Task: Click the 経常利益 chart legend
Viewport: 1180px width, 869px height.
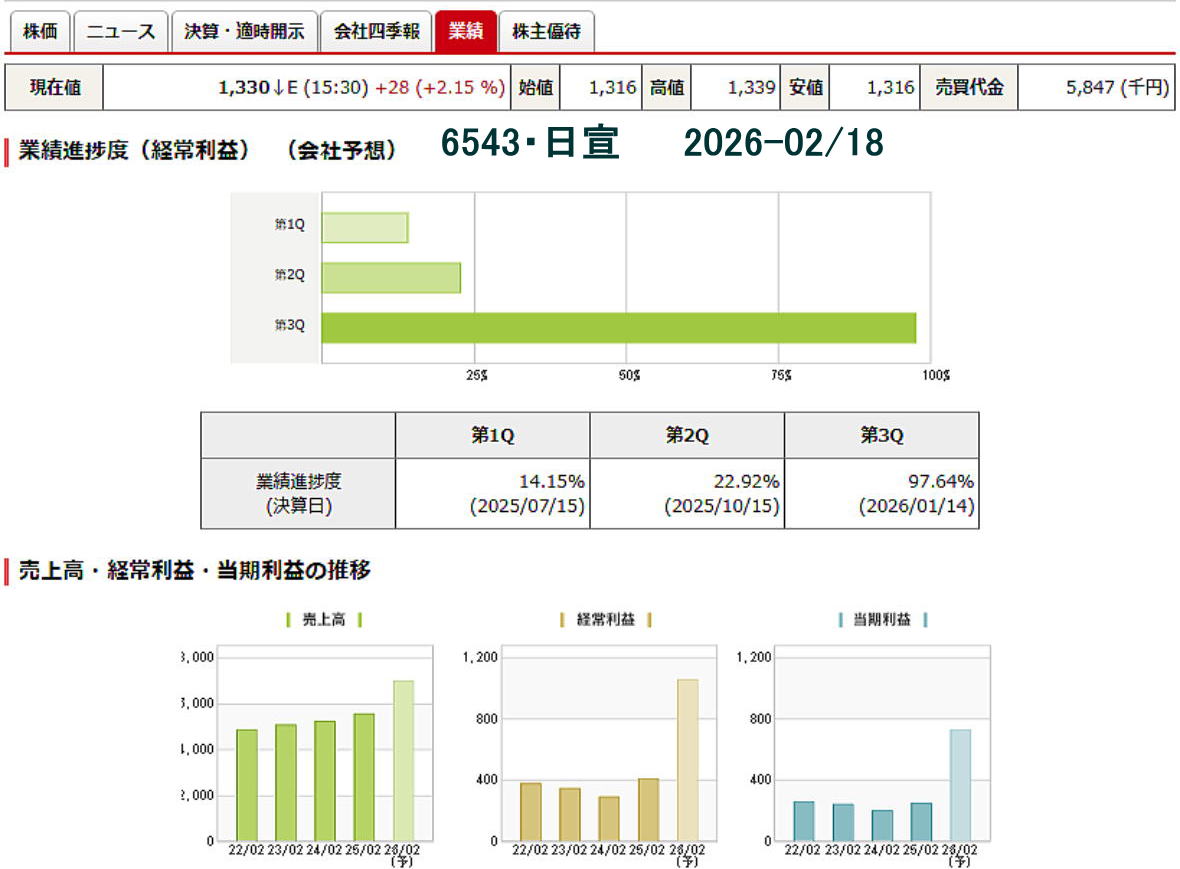Action: point(606,620)
